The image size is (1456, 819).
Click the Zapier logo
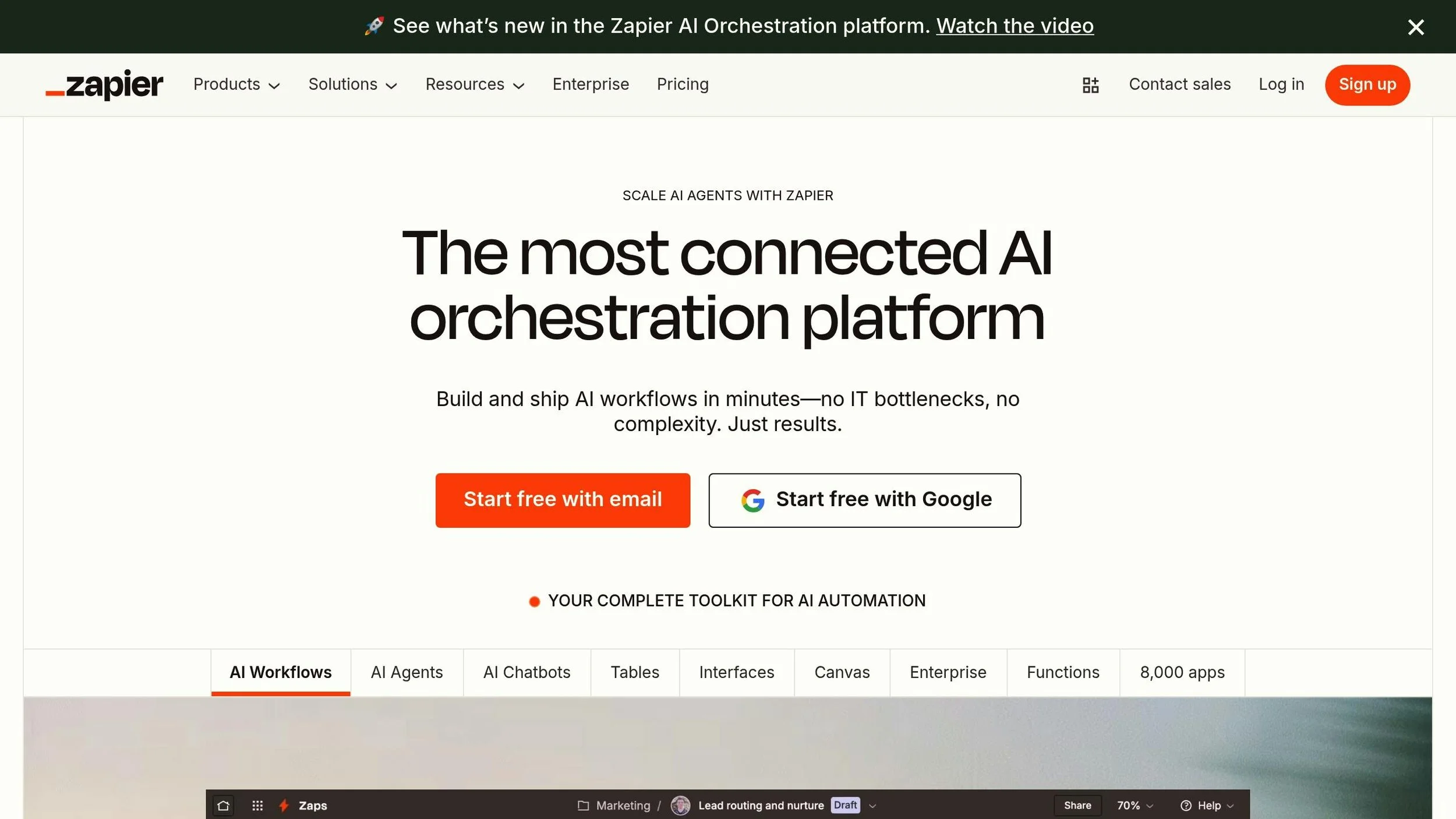pos(104,85)
